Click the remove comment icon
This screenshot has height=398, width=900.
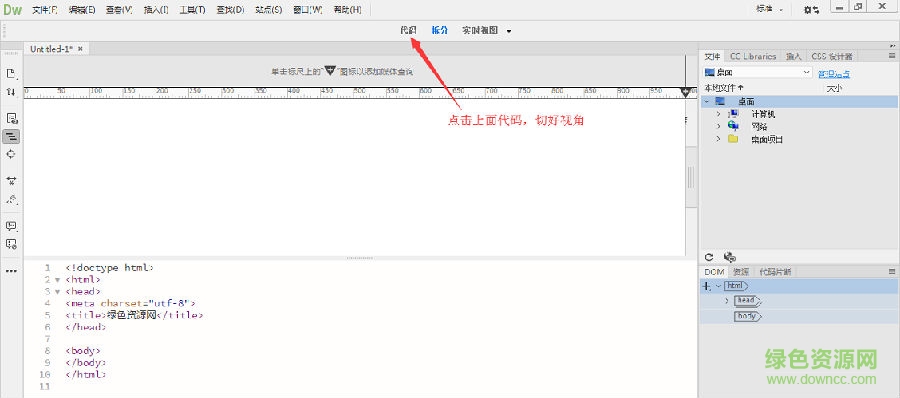tap(11, 244)
